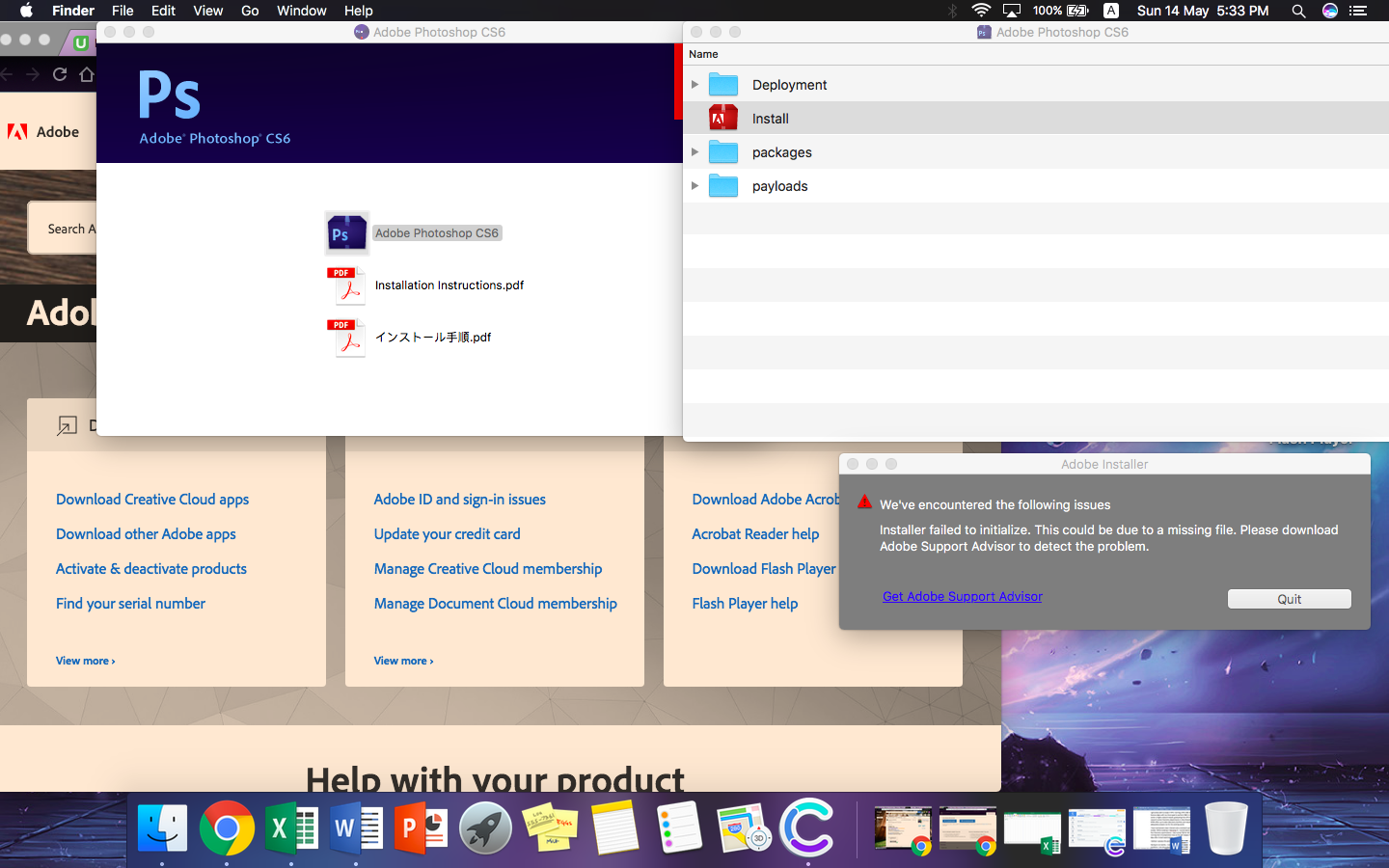Select the packages row in Finder list
Image resolution: width=1389 pixels, height=868 pixels.
coord(1036,152)
